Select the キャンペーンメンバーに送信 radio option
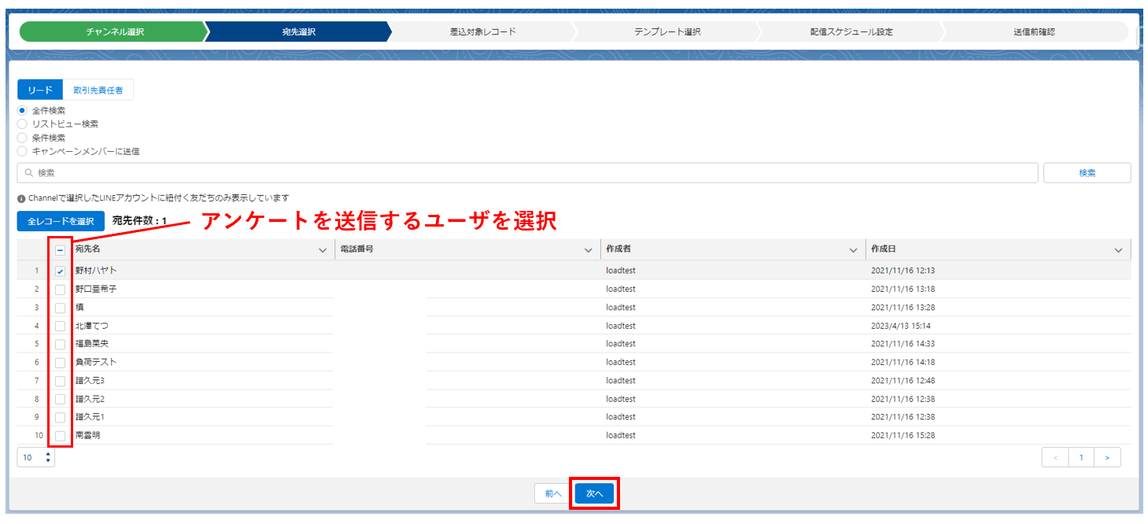Image resolution: width=1148 pixels, height=524 pixels. coord(23,151)
